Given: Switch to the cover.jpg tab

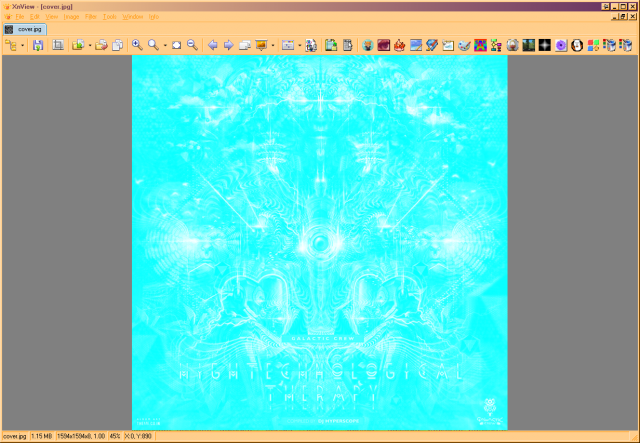Looking at the screenshot, I should coord(25,29).
